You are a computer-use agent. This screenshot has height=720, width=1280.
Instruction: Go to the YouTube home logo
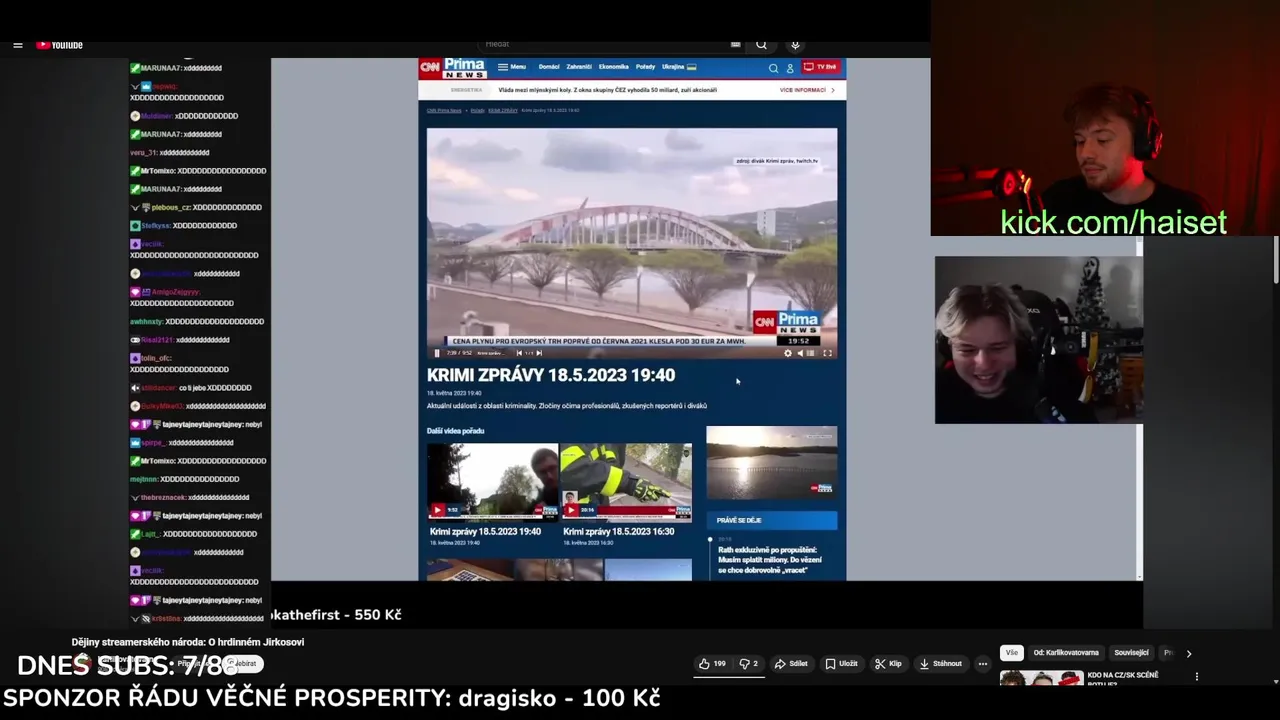tap(60, 45)
